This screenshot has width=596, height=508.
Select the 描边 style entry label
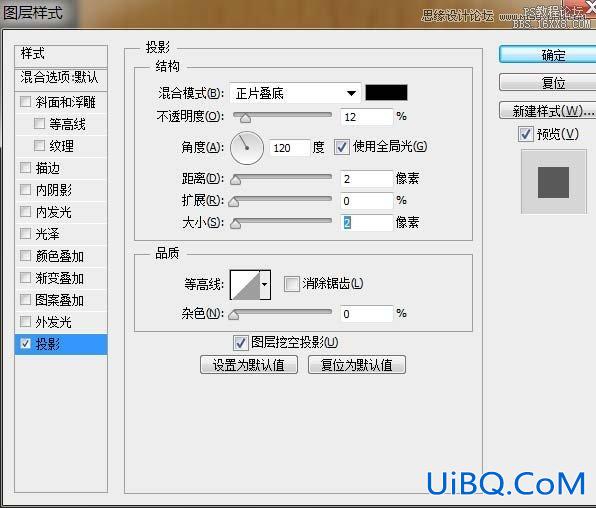coord(48,168)
